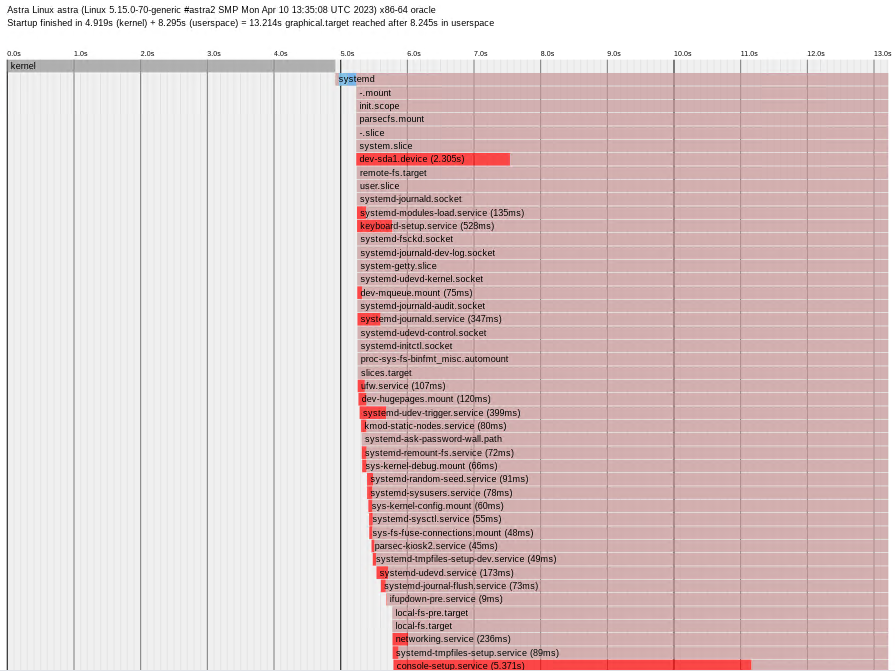Click systemd-tmpfiles-setup.service (89ms)
Viewport: 895px width, 671px height.
(477, 652)
